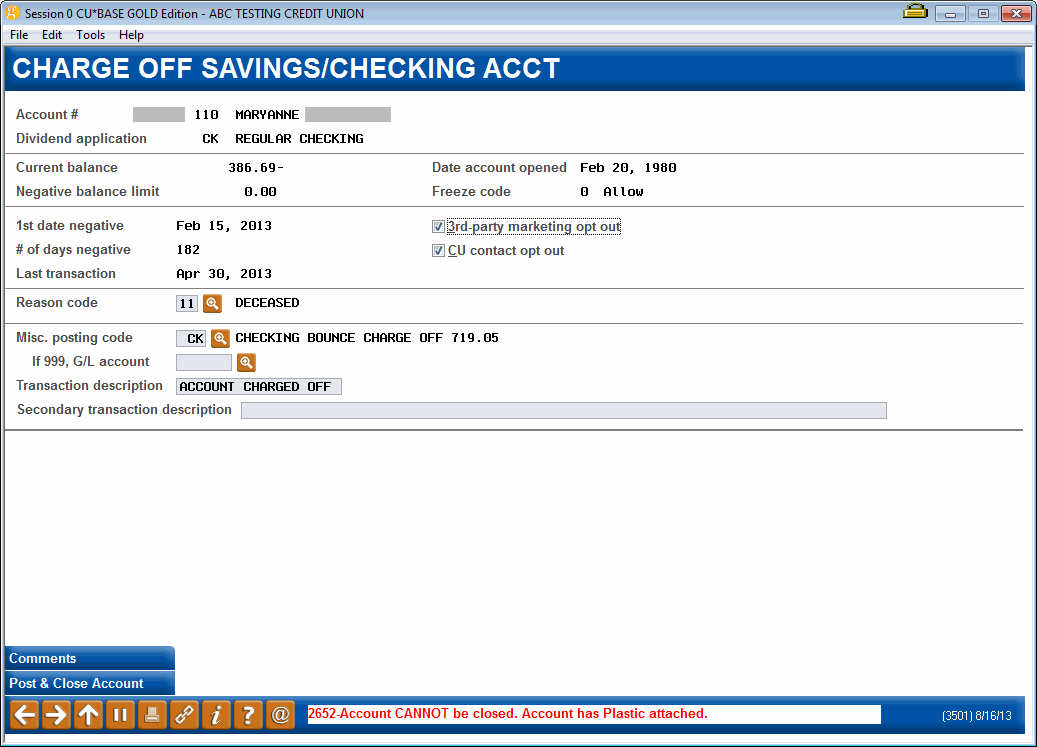This screenshot has height=747, width=1037.
Task: Open the Misc. posting code lookup
Action: coord(220,338)
